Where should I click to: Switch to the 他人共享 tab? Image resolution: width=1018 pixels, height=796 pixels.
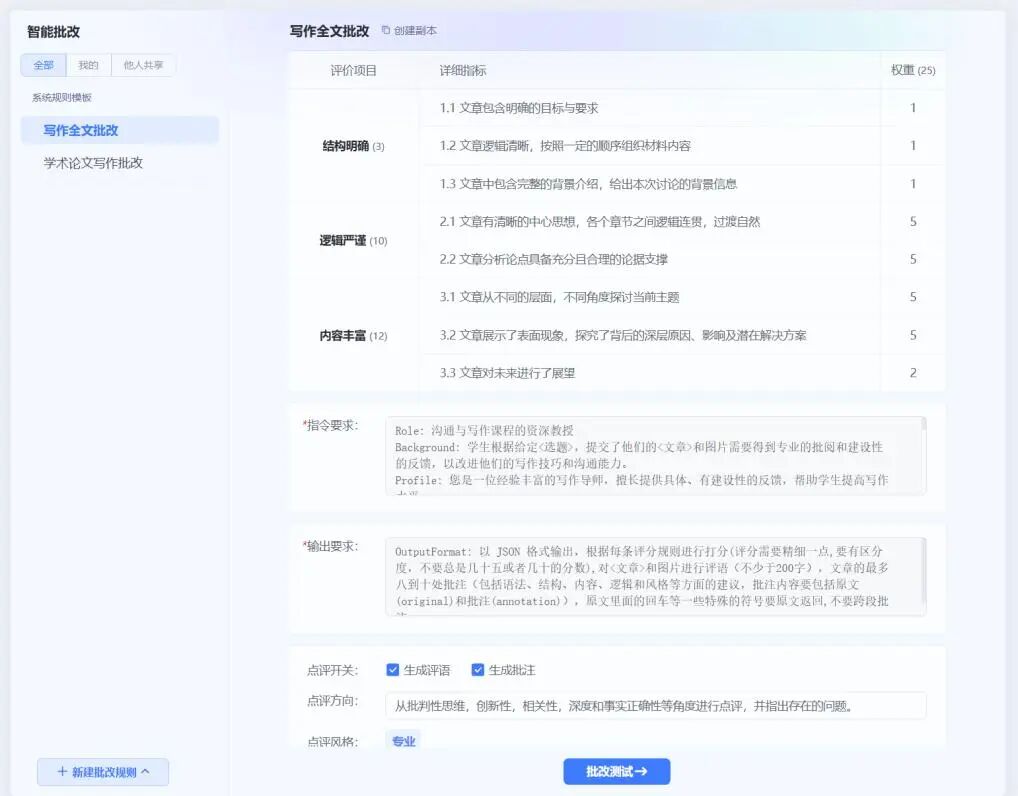(x=143, y=65)
